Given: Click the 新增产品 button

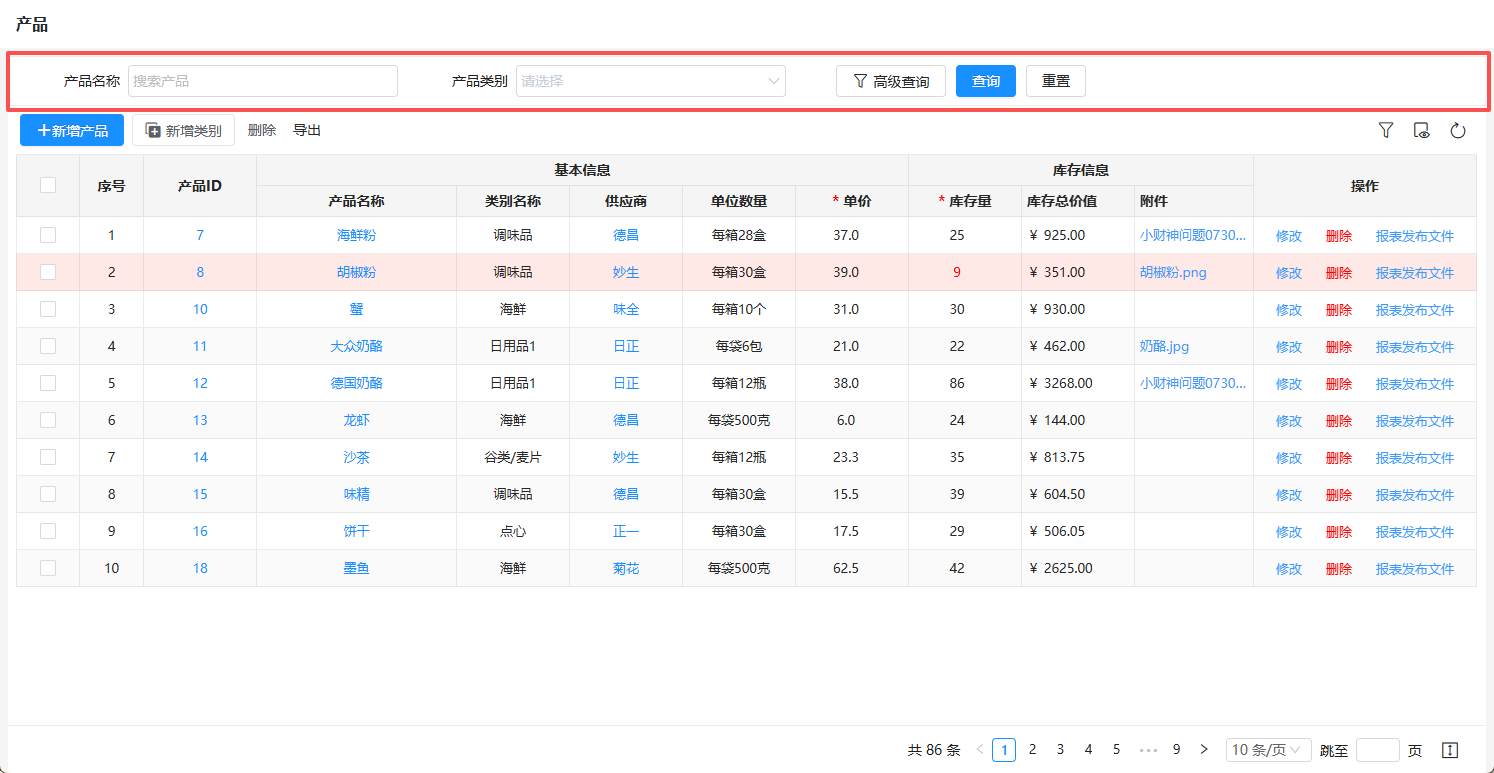Looking at the screenshot, I should coord(72,130).
